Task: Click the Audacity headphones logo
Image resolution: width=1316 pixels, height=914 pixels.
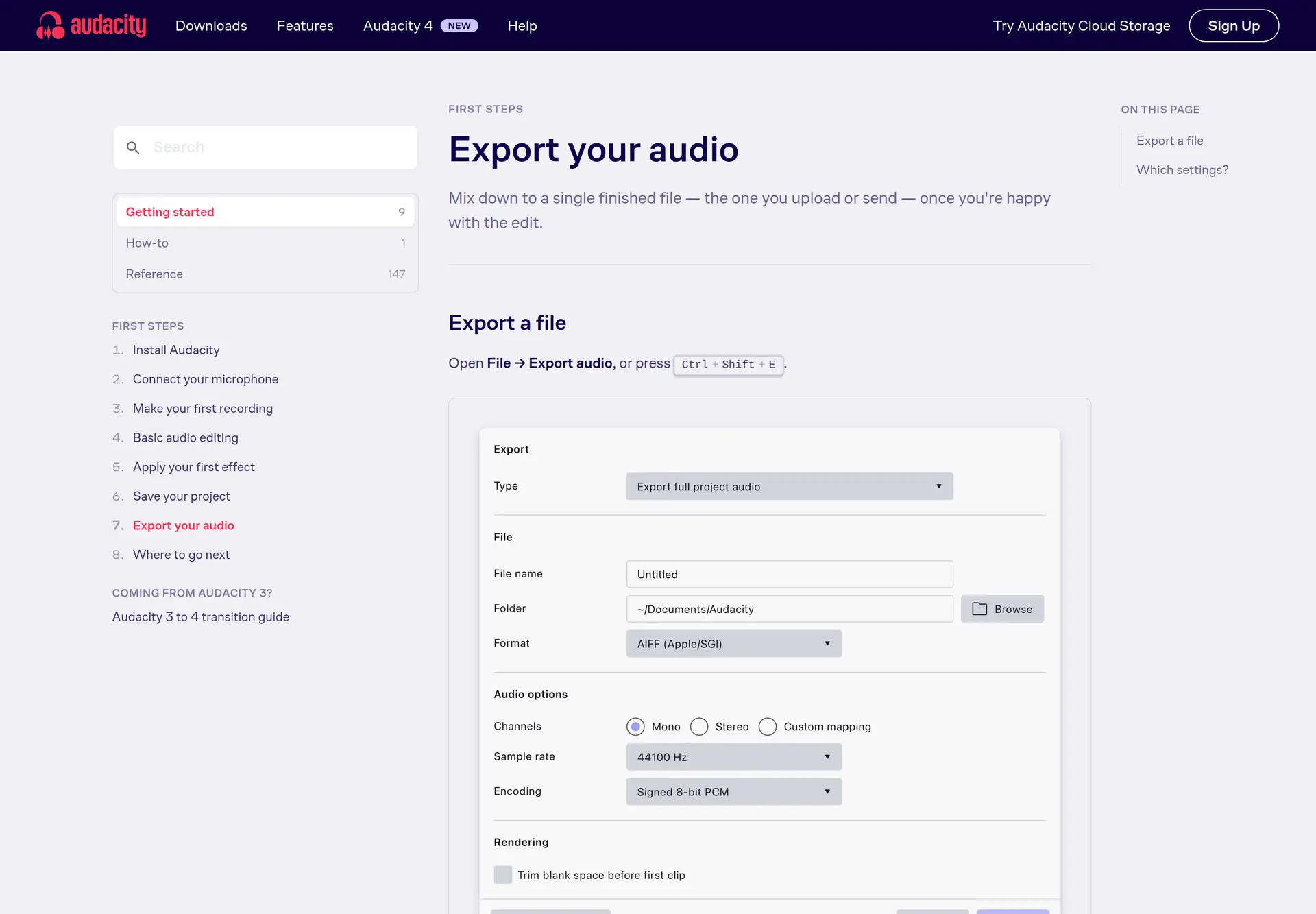Action: pyautogui.click(x=91, y=25)
